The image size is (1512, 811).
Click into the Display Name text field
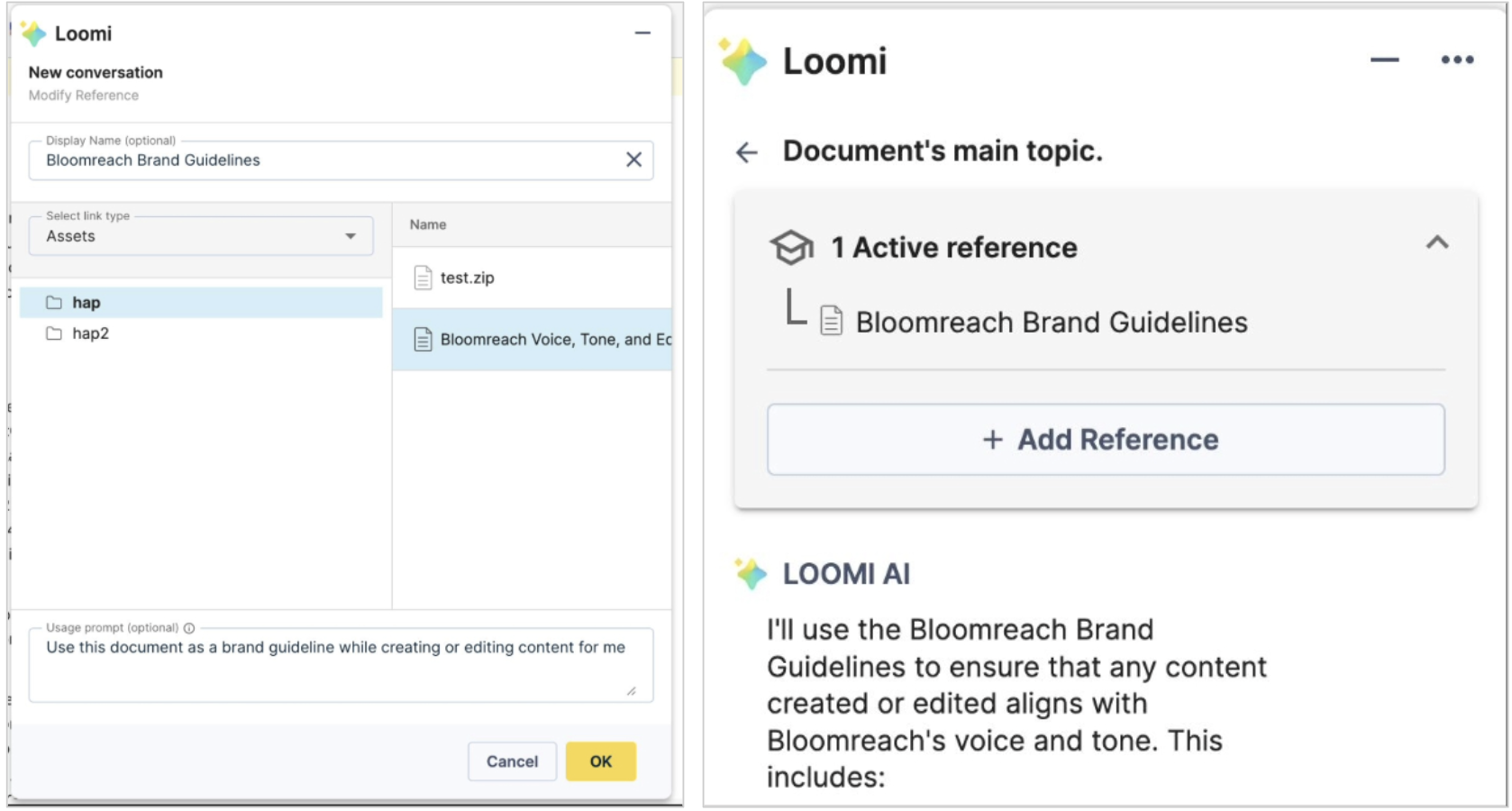coord(324,160)
